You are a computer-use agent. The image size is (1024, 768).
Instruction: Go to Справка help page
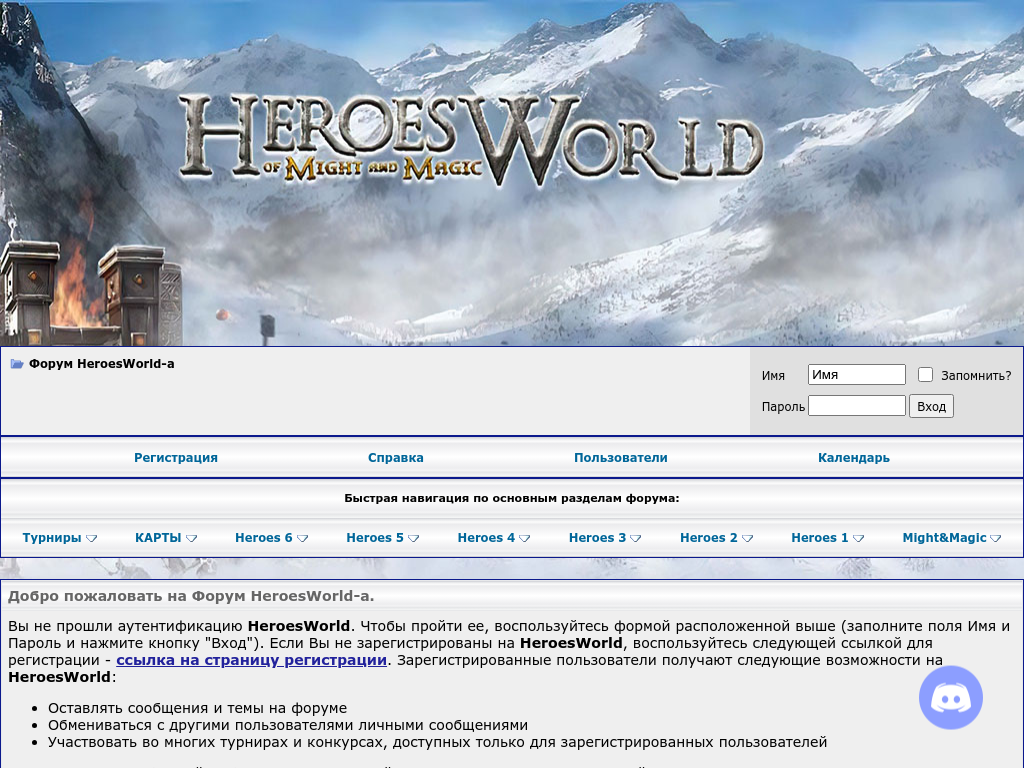click(x=396, y=458)
